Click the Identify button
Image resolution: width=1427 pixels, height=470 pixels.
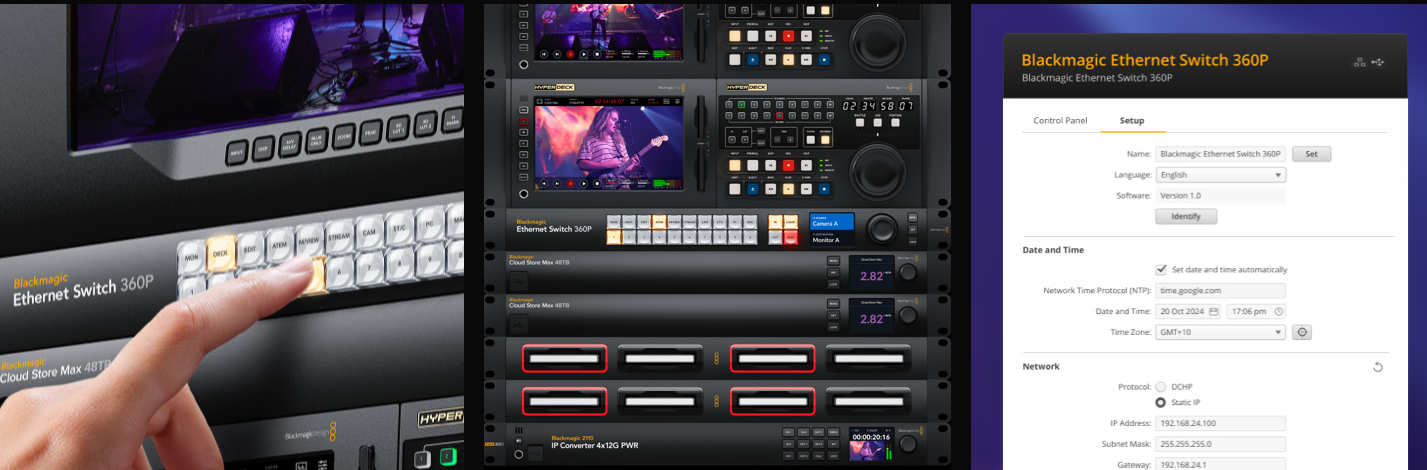pyautogui.click(x=1186, y=216)
